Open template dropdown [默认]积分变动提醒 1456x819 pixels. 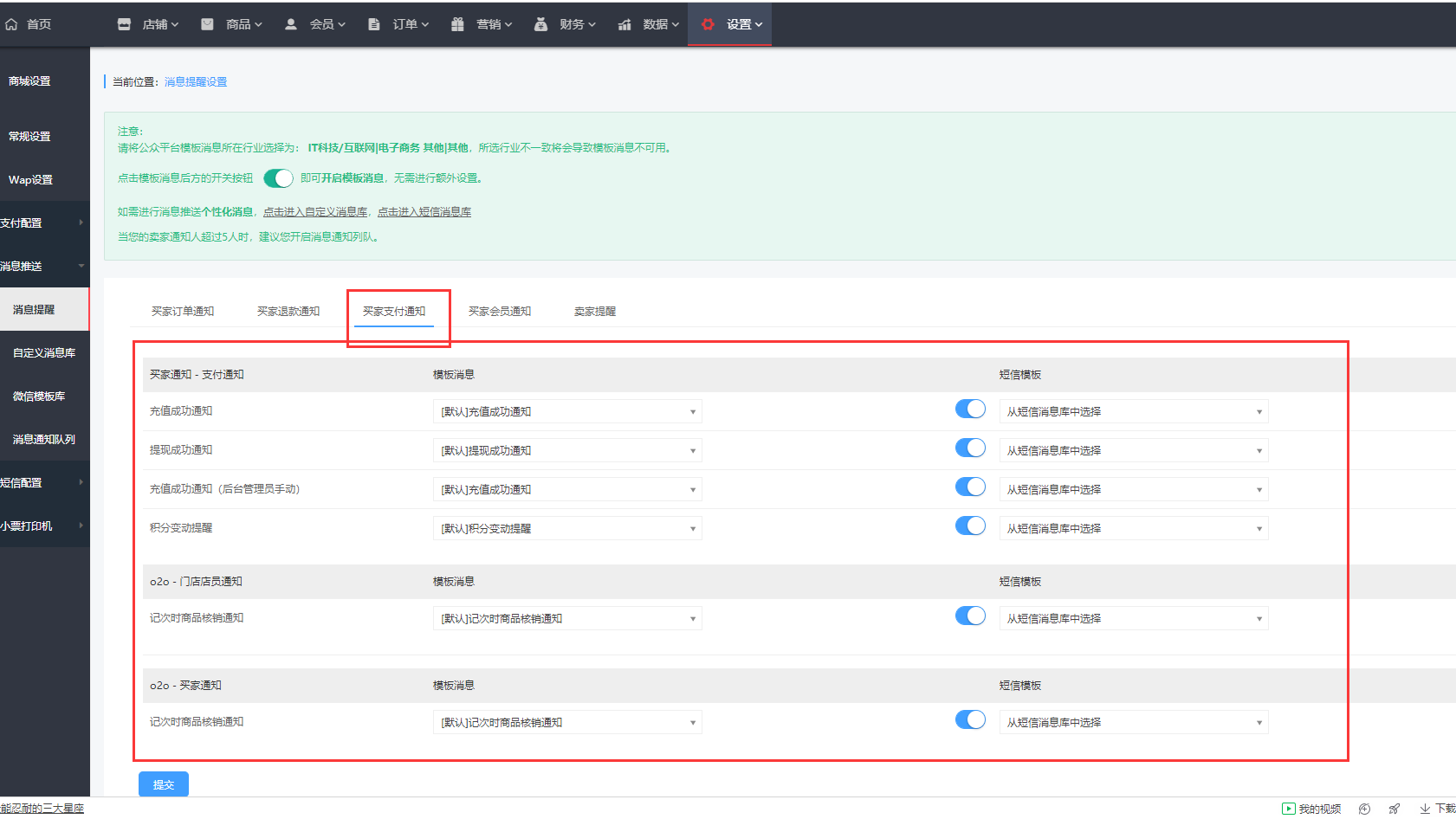pyautogui.click(x=567, y=528)
